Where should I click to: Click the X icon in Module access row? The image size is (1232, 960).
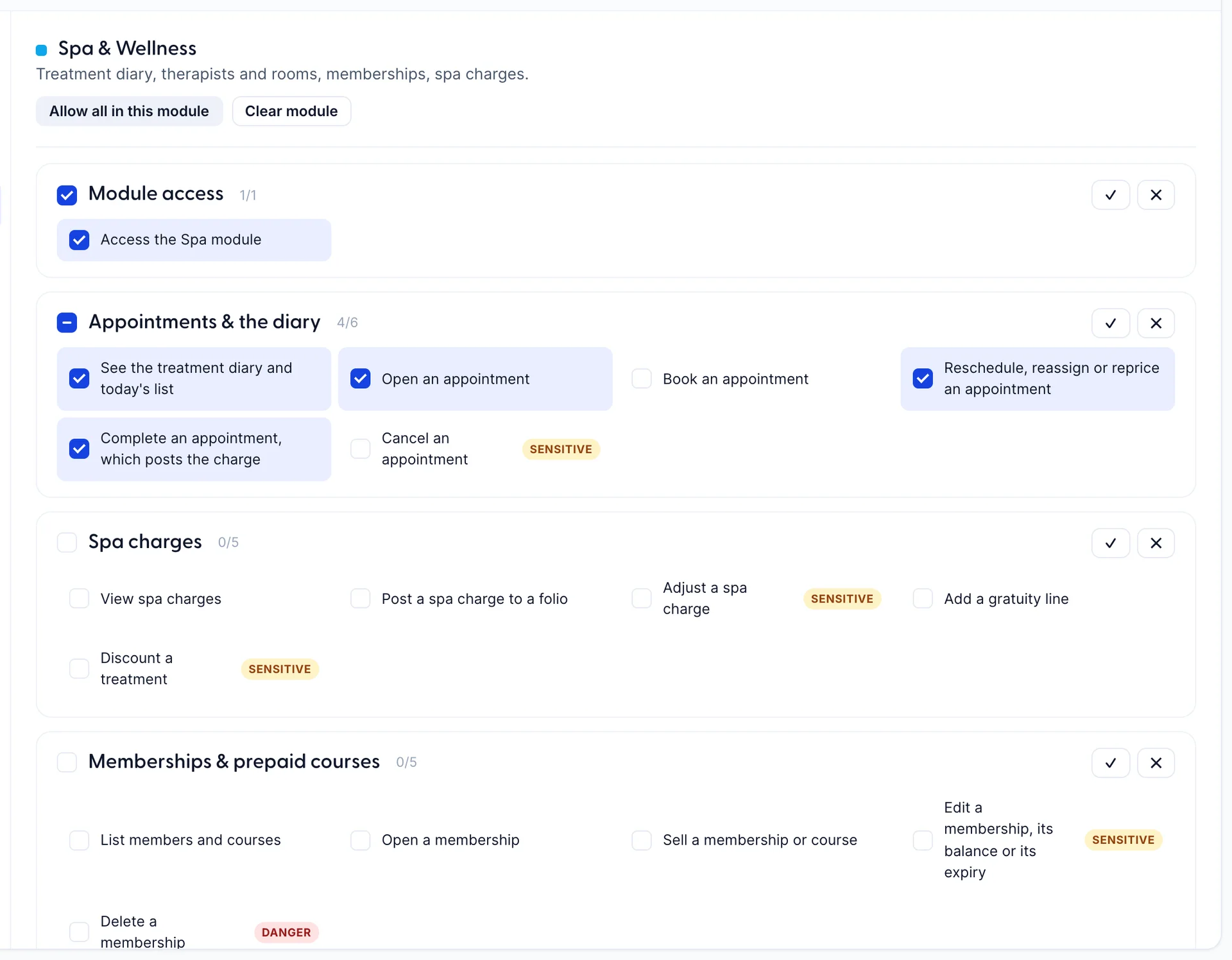[x=1156, y=195]
